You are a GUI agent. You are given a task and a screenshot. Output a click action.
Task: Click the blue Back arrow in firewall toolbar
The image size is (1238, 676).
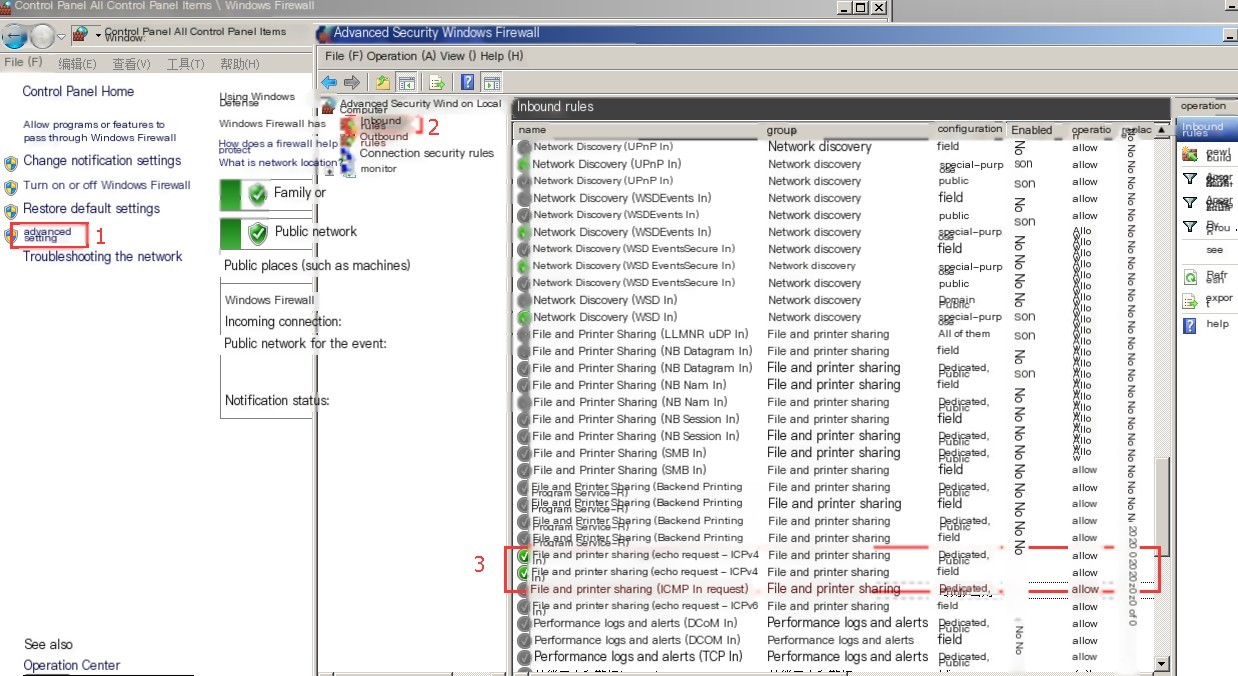coord(329,82)
